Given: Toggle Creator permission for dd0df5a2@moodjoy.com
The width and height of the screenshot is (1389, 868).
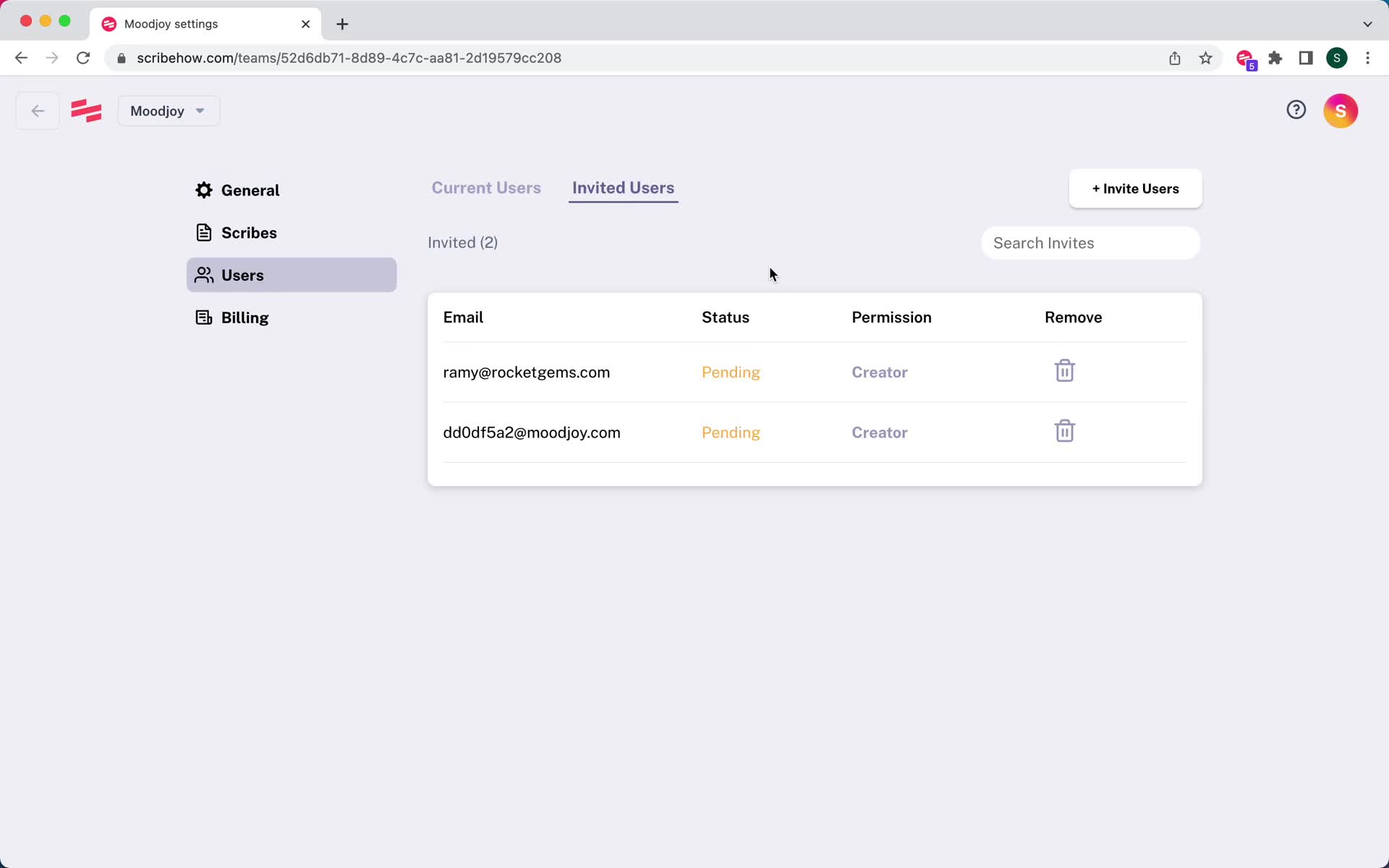Looking at the screenshot, I should [x=879, y=432].
